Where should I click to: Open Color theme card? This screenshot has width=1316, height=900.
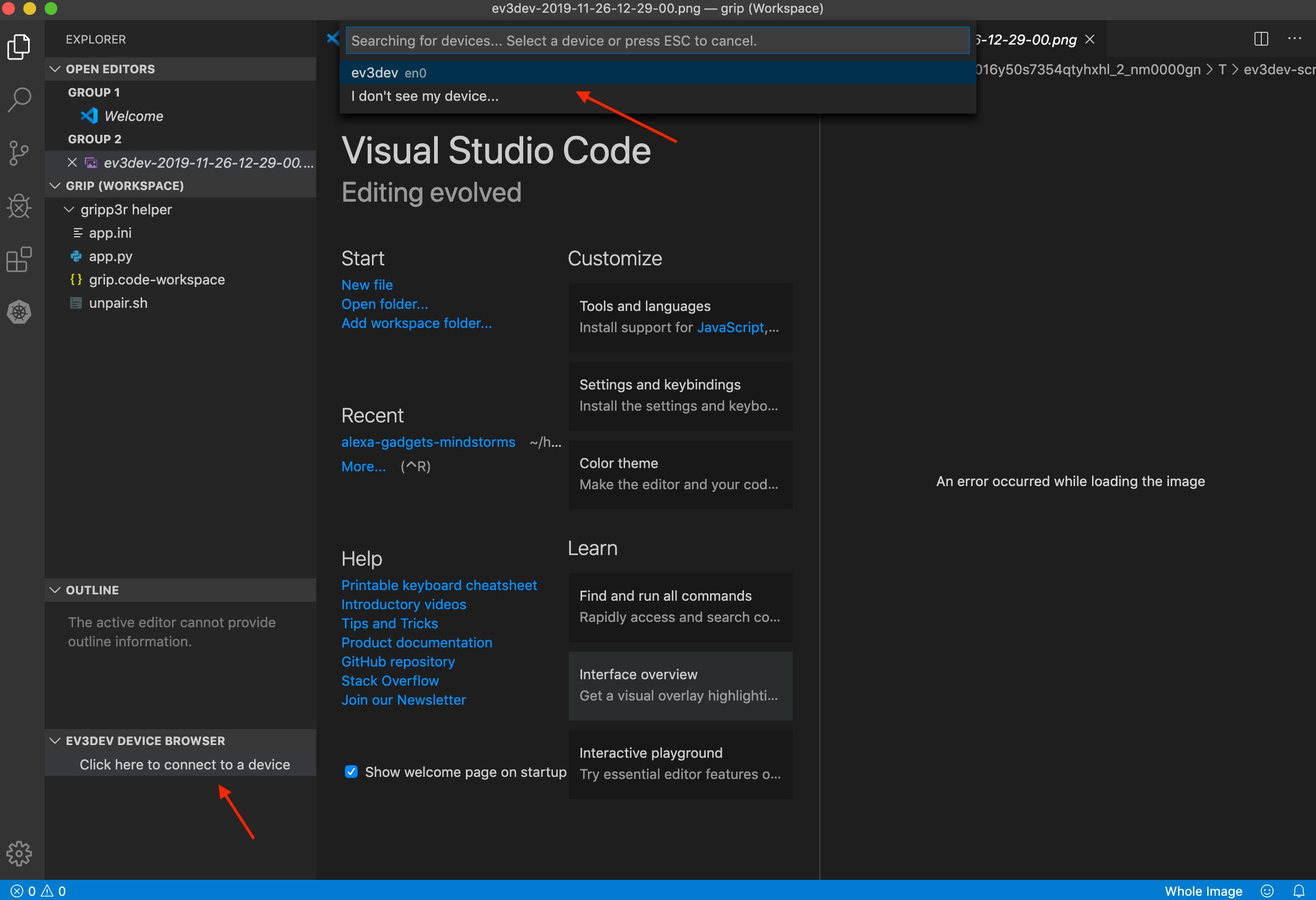[x=680, y=474]
